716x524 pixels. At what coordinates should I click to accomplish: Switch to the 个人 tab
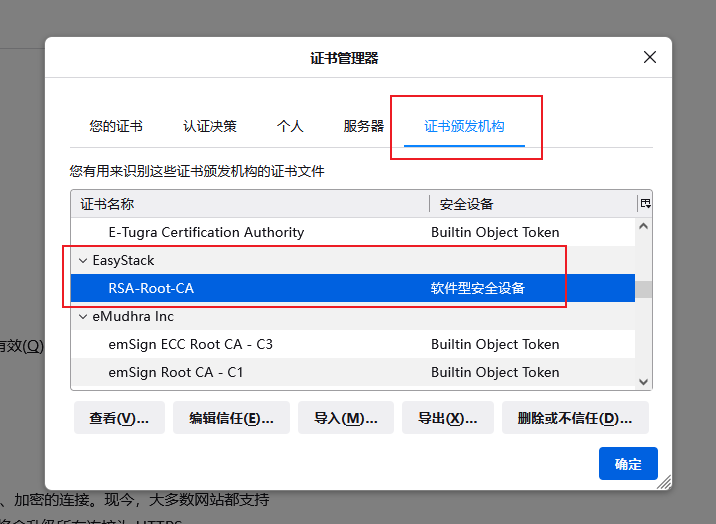pyautogui.click(x=290, y=127)
